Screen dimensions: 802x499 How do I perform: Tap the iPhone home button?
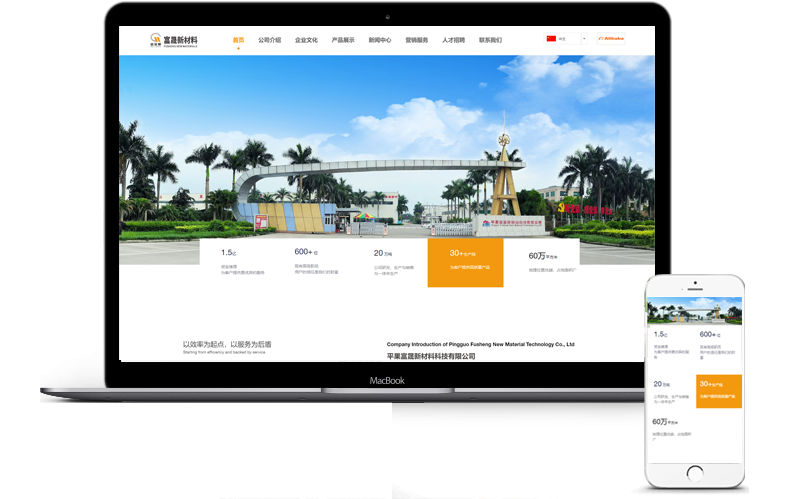695,473
